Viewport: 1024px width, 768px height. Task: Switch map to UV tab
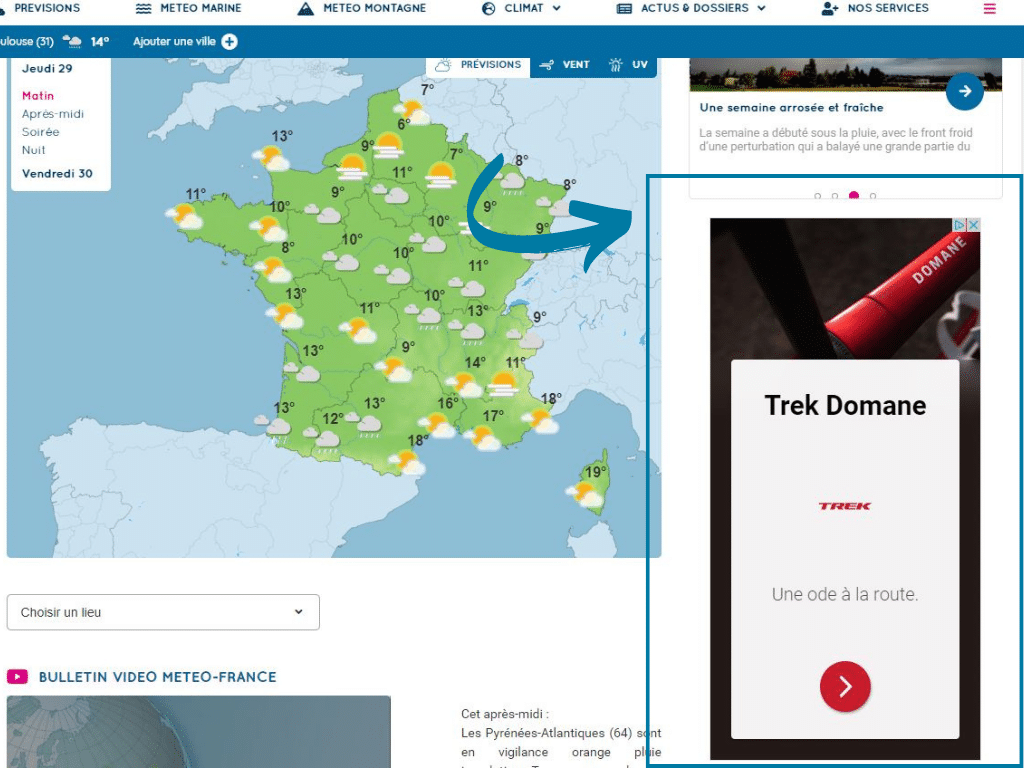click(x=628, y=65)
